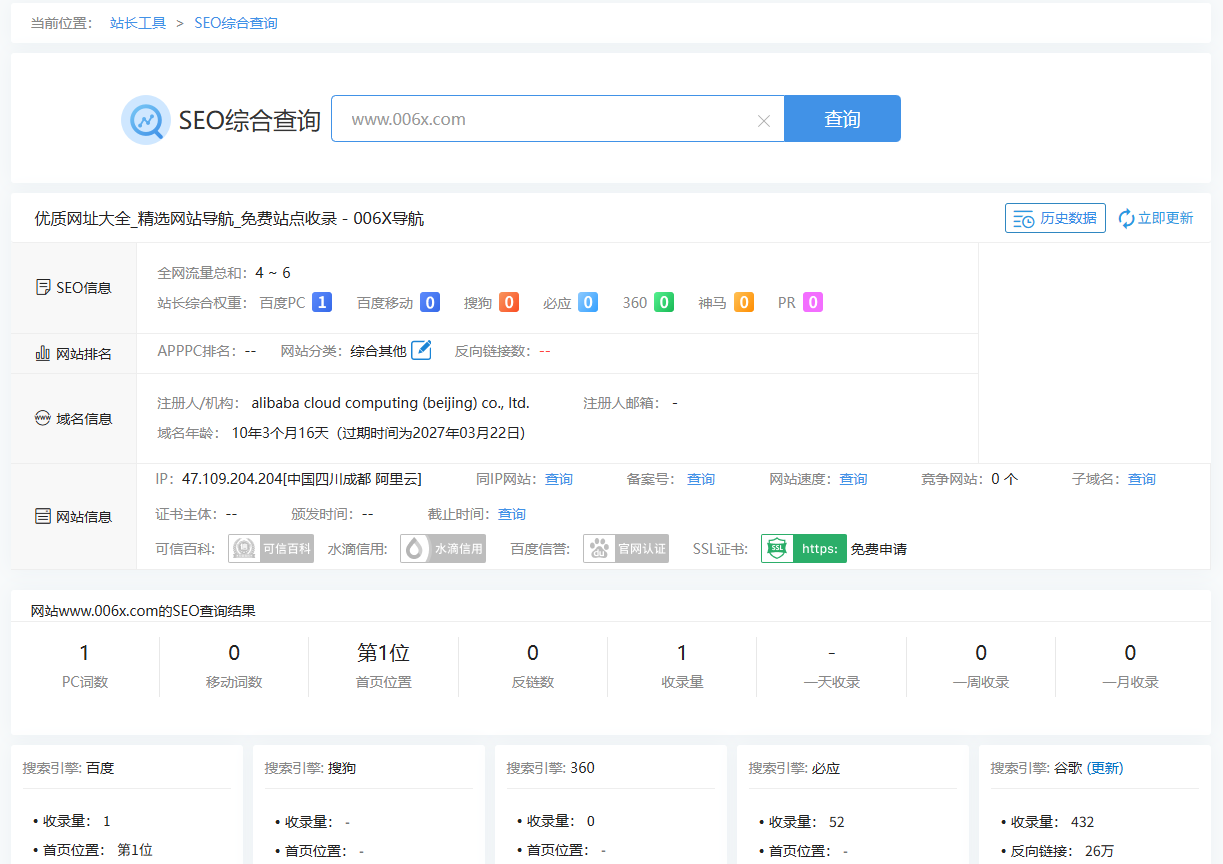The width and height of the screenshot is (1223, 864).
Task: Click the 谷歌 (更新) link
Action: point(1105,768)
